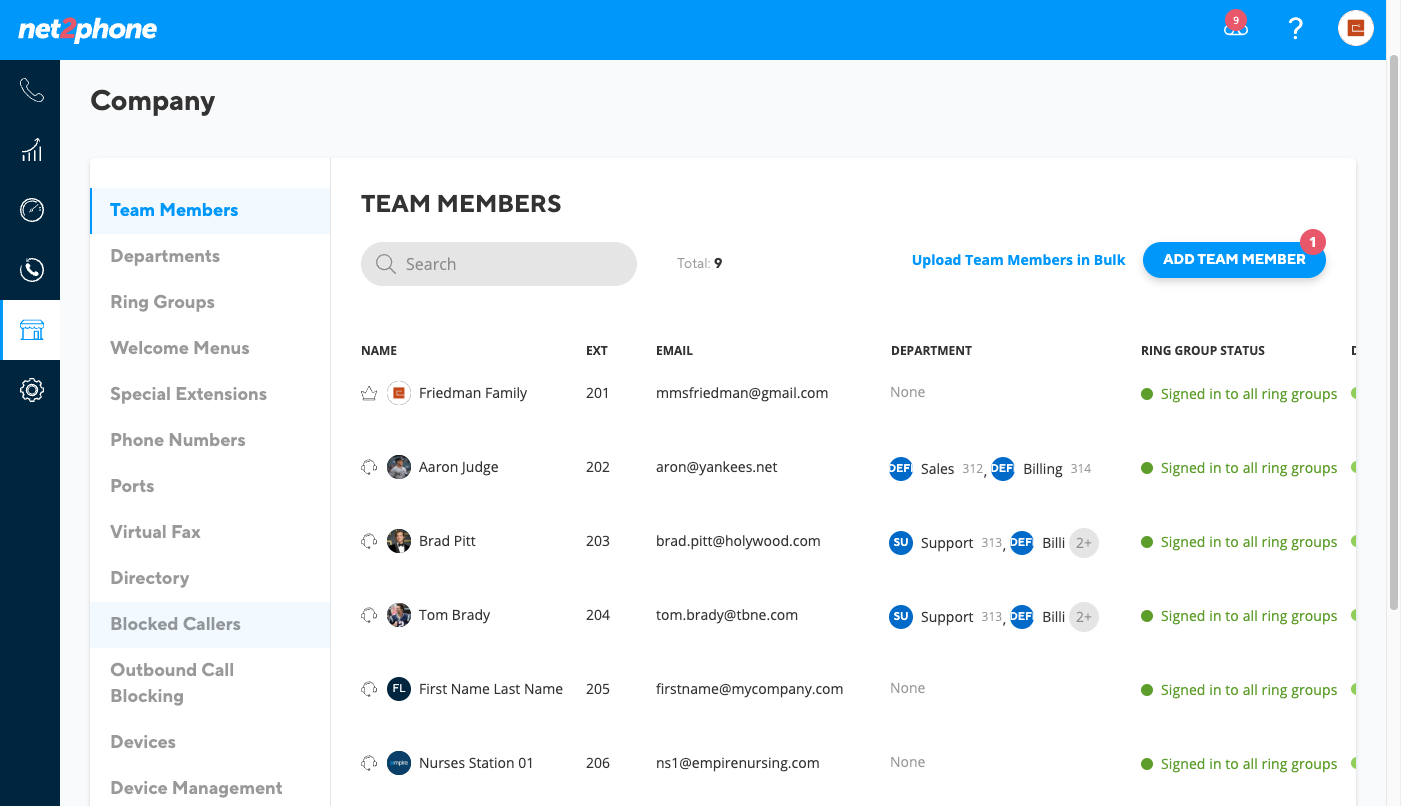
Task: Click the headset icon beside Tom Brady
Action: click(368, 615)
